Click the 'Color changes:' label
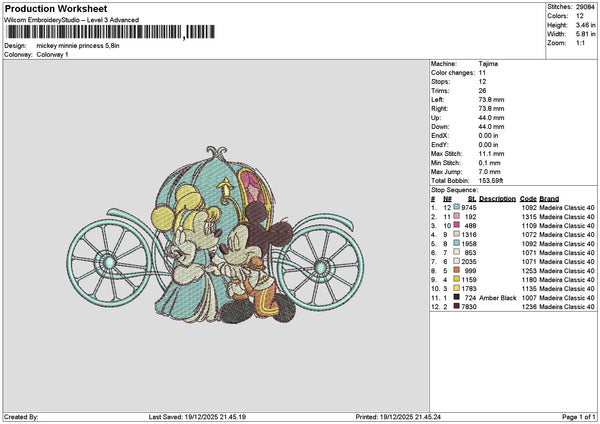 point(453,73)
